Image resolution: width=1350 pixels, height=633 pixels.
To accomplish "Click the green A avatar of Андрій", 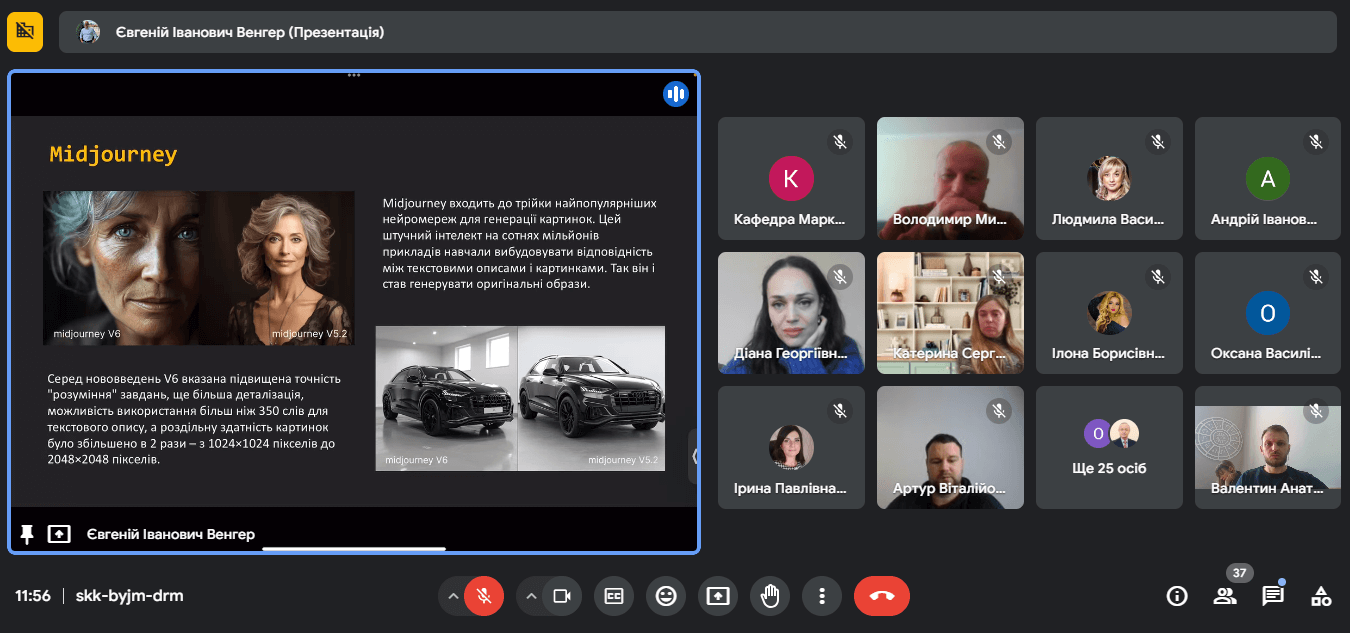I will (1268, 179).
